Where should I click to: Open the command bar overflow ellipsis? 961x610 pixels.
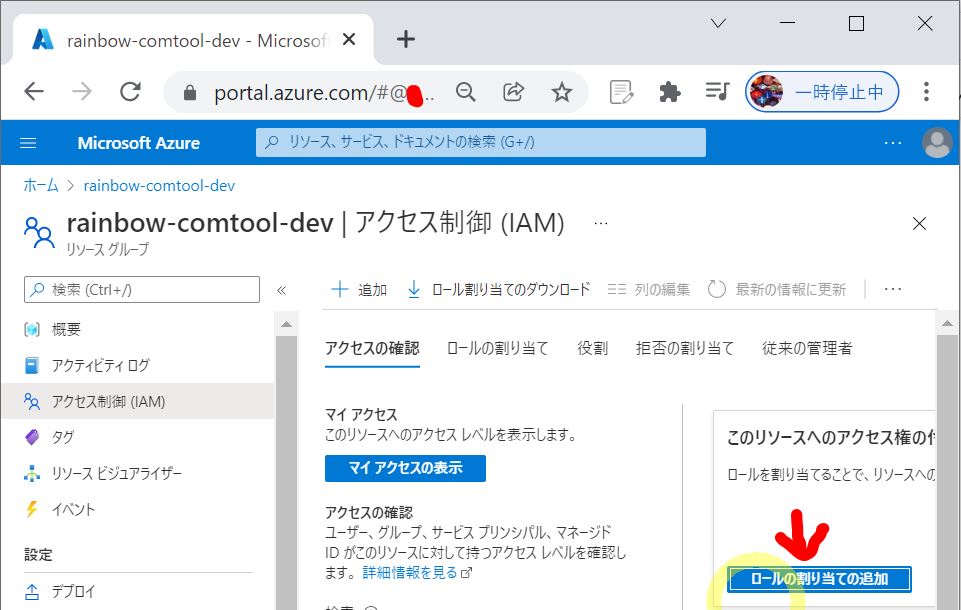pyautogui.click(x=893, y=289)
